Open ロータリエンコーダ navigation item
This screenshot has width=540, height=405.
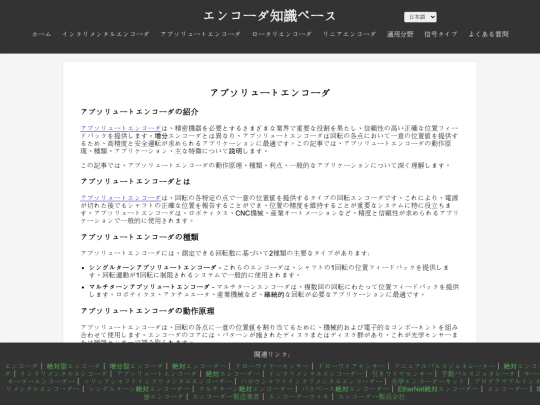[x=282, y=34]
